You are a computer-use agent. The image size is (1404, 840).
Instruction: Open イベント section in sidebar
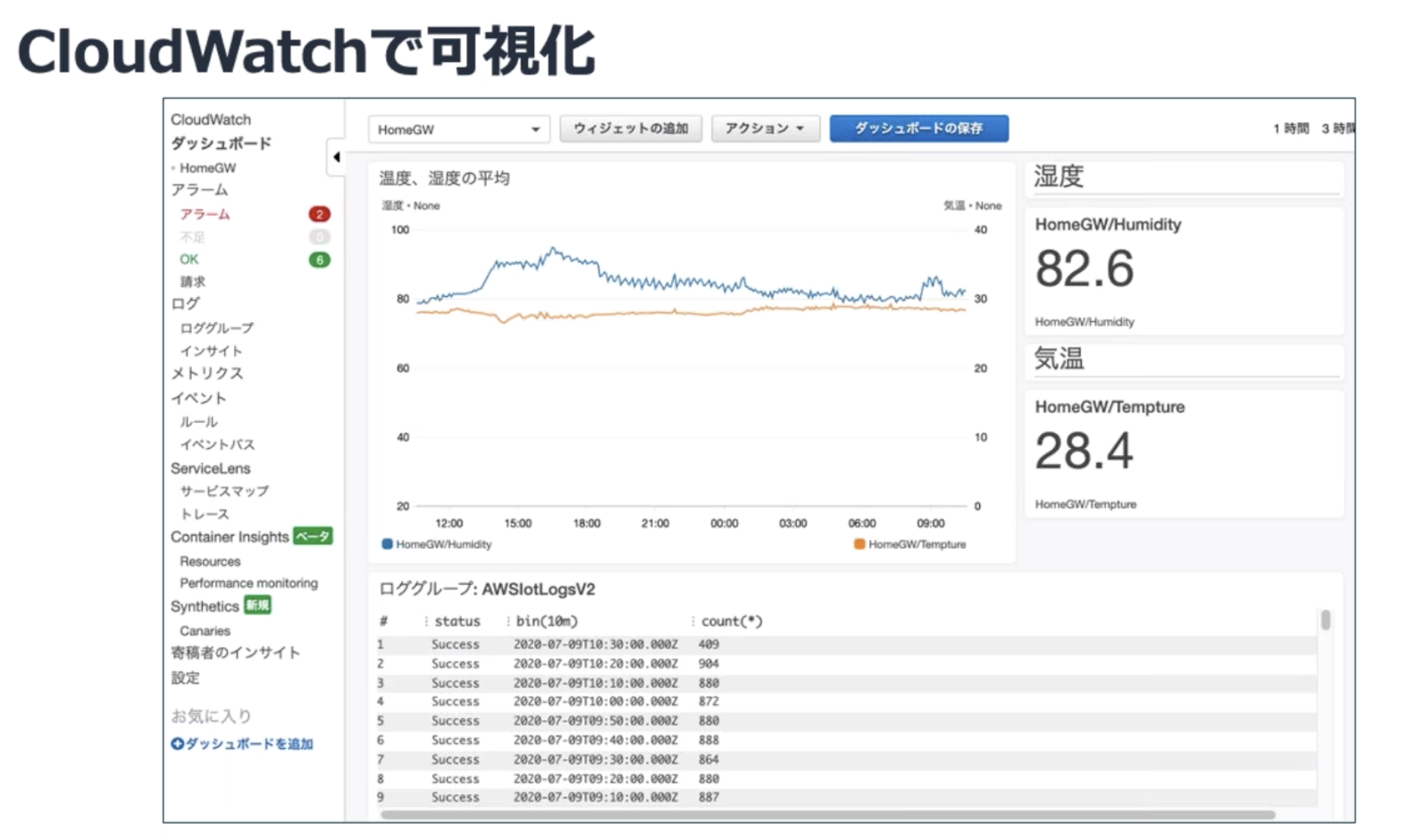[x=198, y=398]
